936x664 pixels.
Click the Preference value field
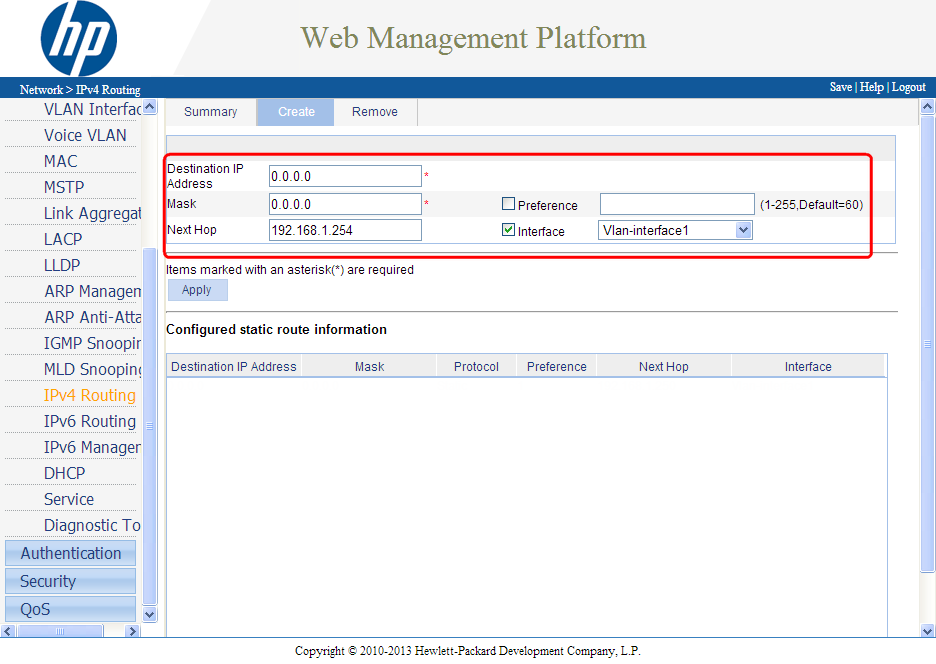(677, 204)
